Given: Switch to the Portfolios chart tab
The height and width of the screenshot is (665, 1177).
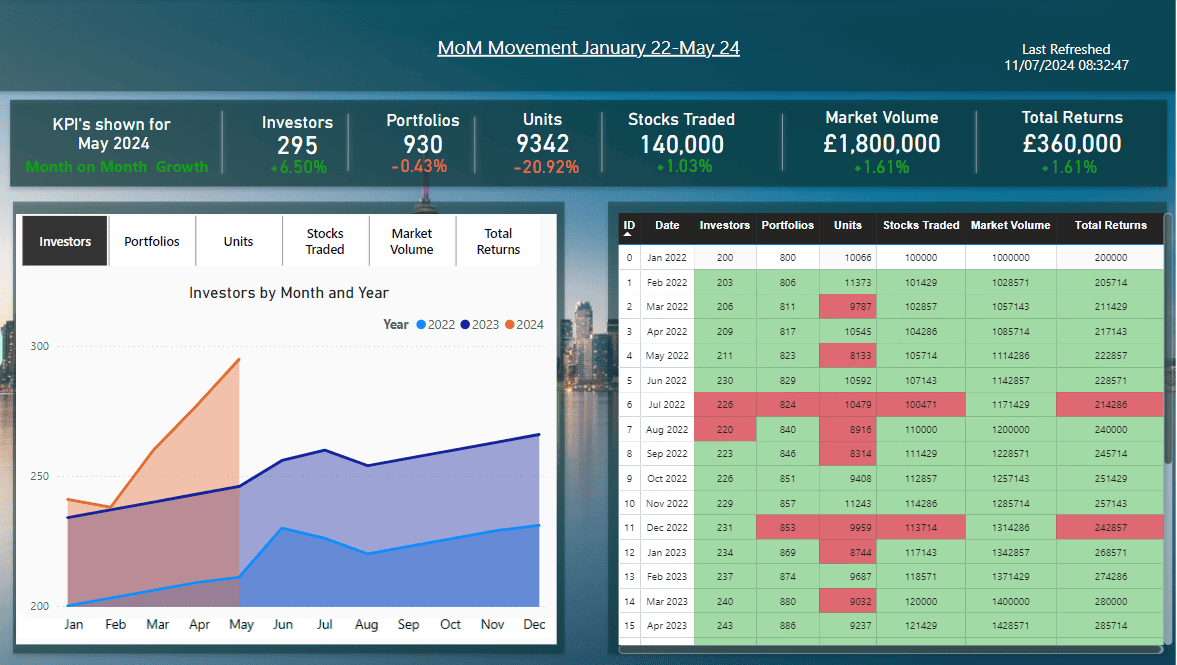Looking at the screenshot, I should pyautogui.click(x=152, y=241).
